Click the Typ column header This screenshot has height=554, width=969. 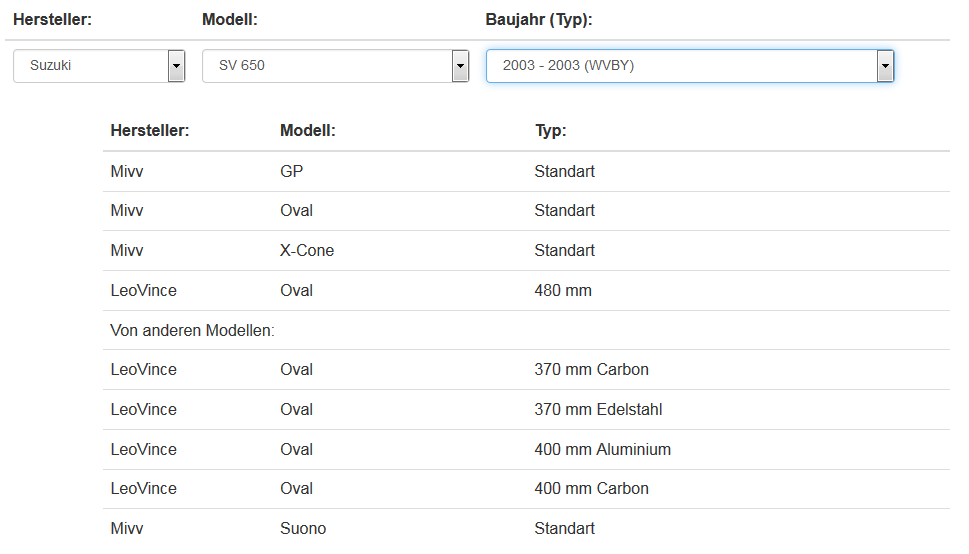point(550,131)
